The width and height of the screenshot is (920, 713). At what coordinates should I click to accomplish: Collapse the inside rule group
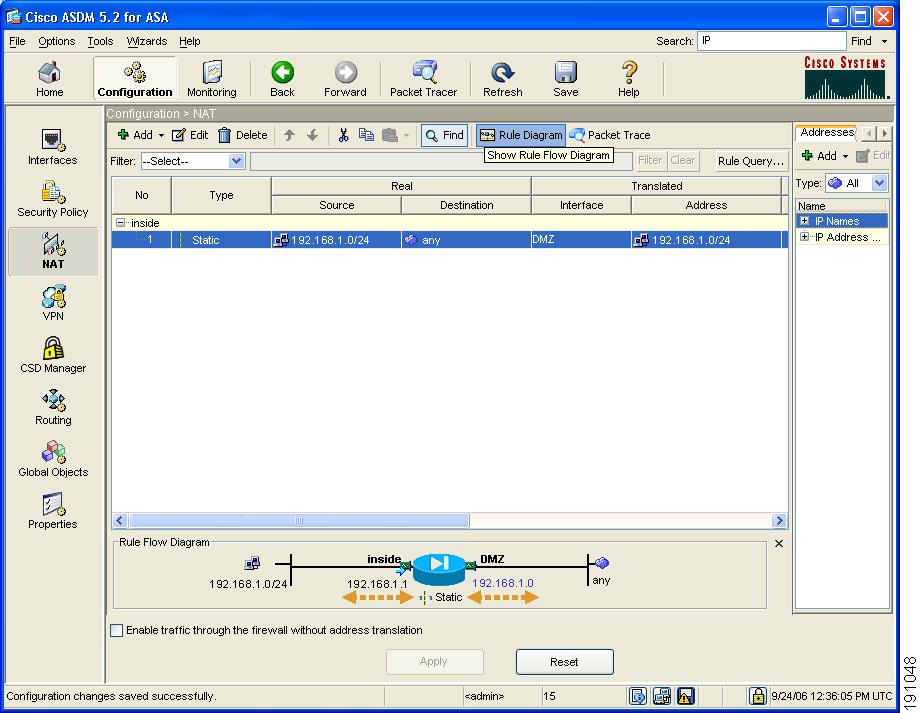point(120,222)
